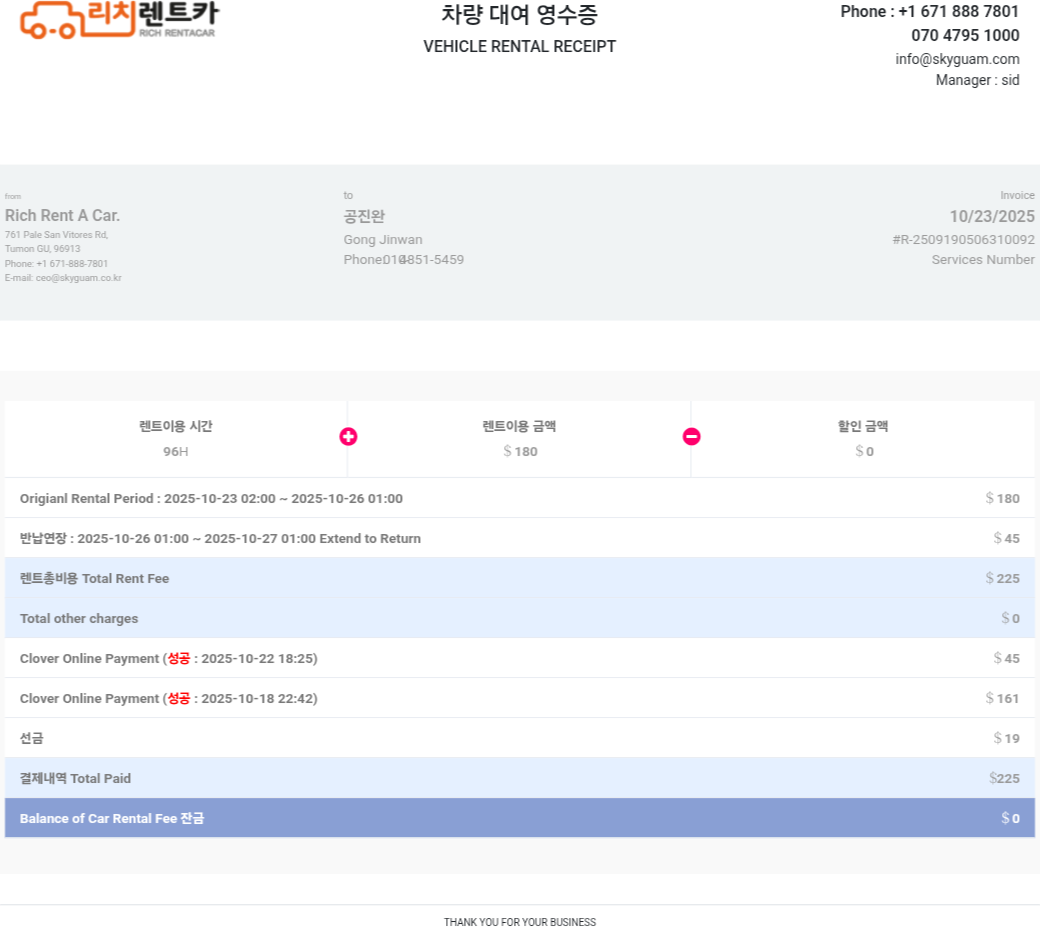Click the pink plus circle icon
This screenshot has width=1040, height=931.
click(x=348, y=437)
